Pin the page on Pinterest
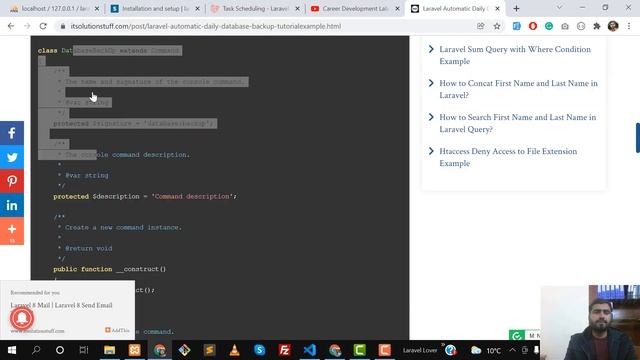Image resolution: width=640 pixels, height=360 pixels. 12,181
